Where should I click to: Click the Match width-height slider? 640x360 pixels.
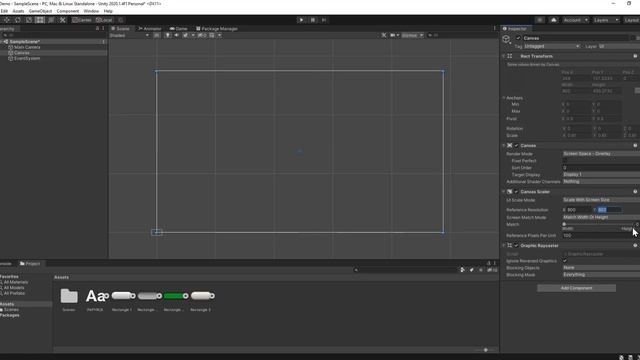[597, 224]
